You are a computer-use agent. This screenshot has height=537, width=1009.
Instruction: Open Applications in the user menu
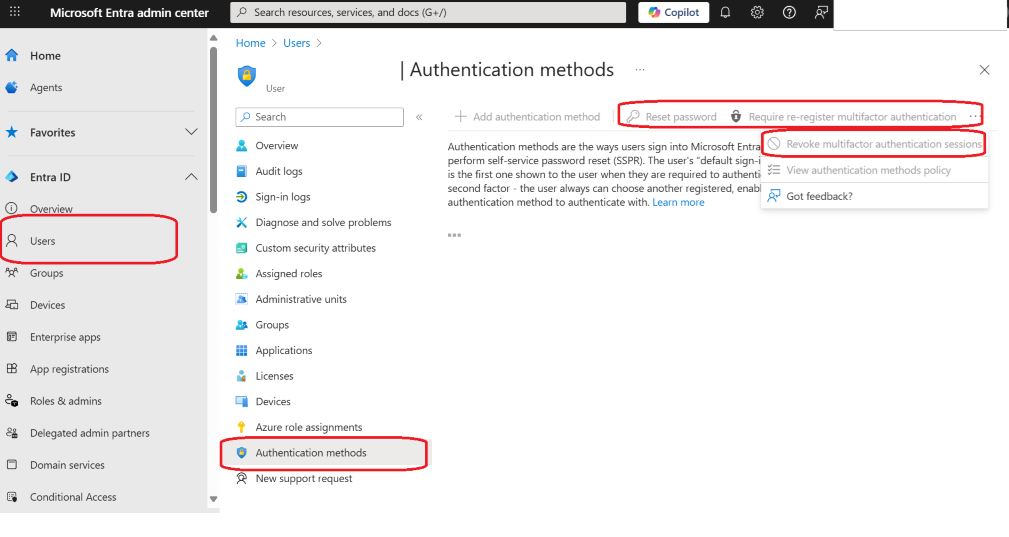283,350
